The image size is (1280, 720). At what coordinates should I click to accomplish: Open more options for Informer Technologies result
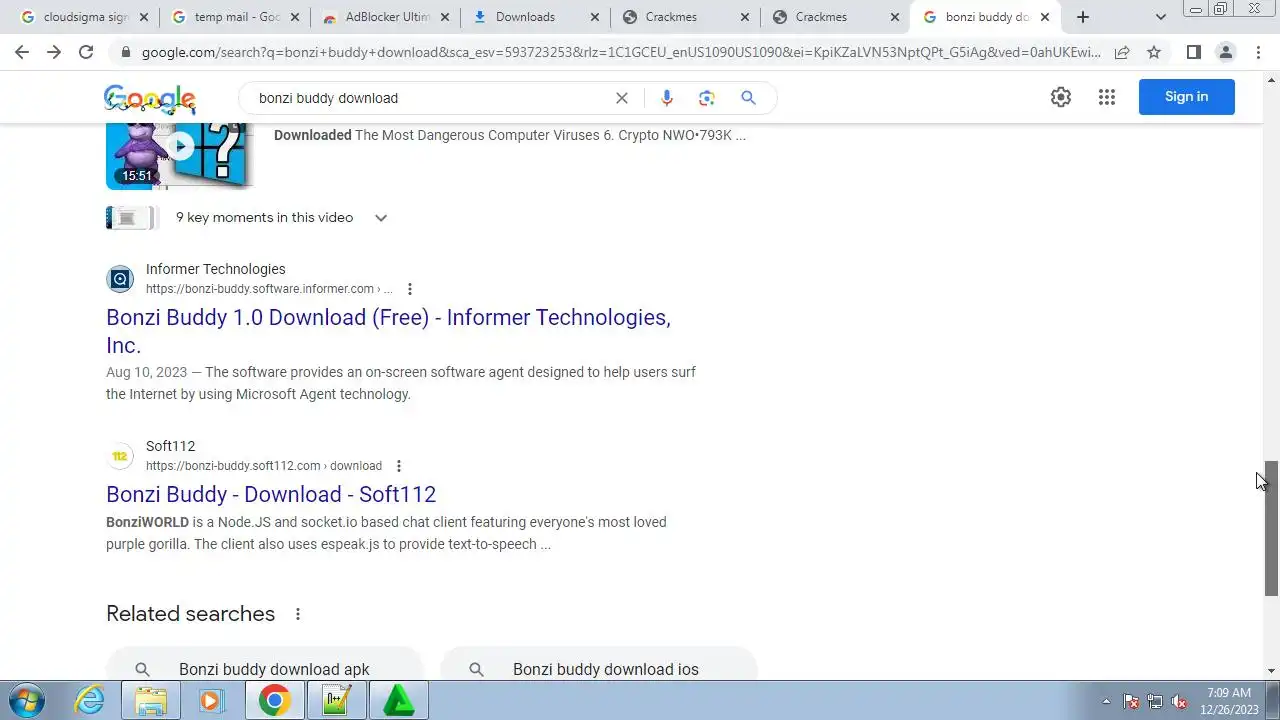tap(409, 289)
